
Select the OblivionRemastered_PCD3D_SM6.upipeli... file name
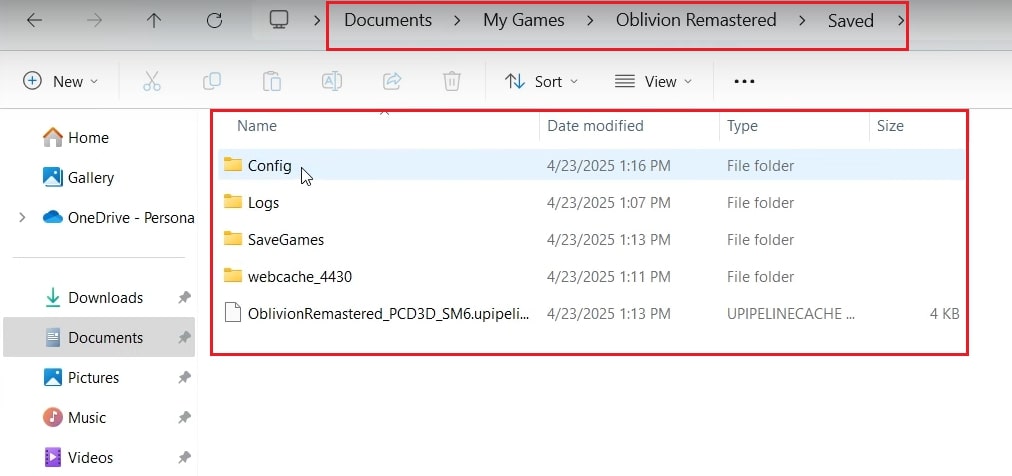click(x=389, y=313)
